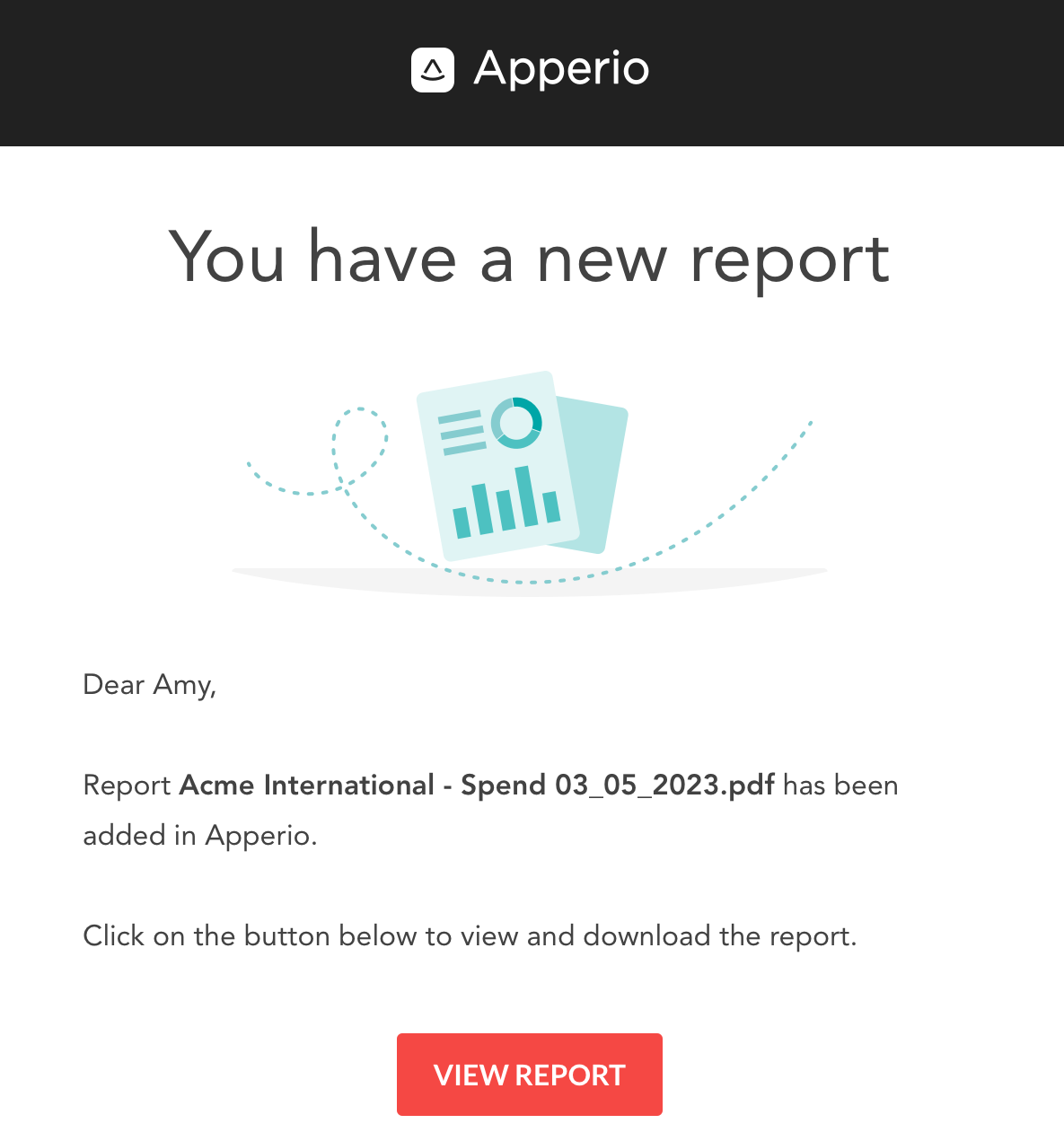Viewport: 1064px width, 1141px height.
Task: Click the tallest bar in the bar chart
Action: (x=526, y=496)
